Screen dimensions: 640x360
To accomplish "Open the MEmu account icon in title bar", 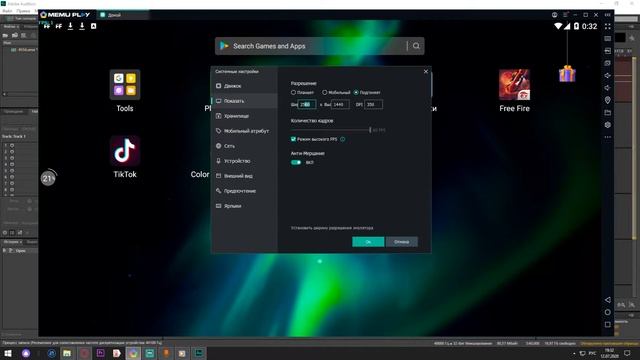I will 554,15.
